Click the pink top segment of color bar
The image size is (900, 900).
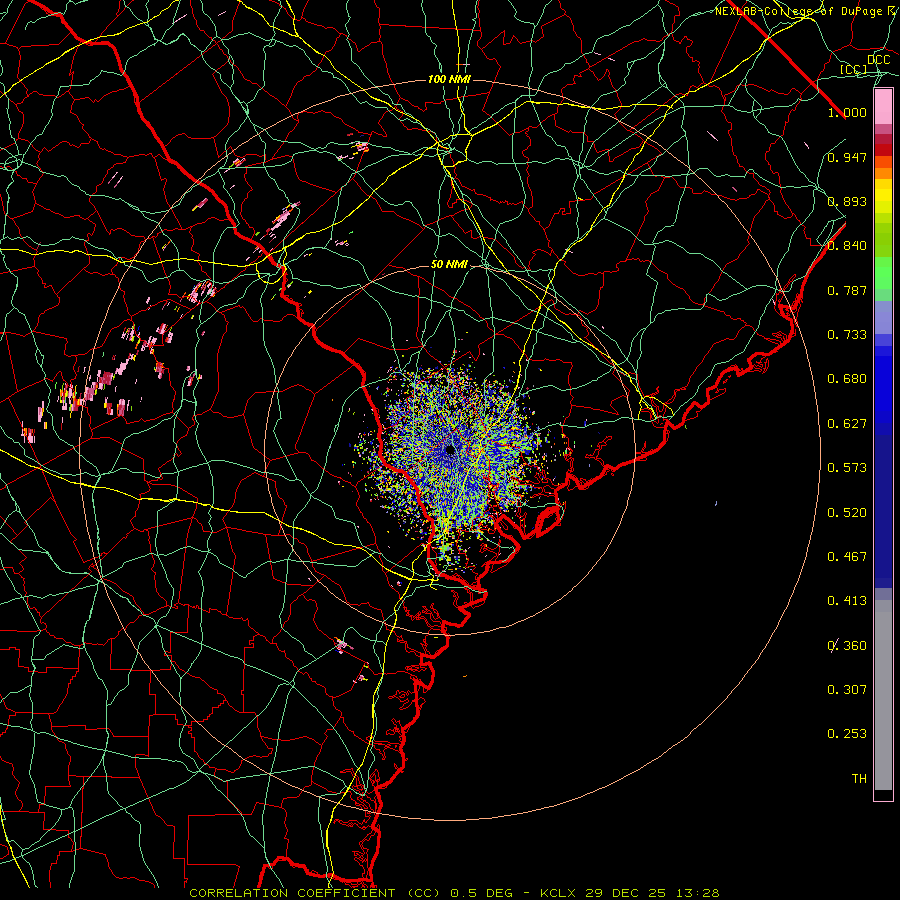pos(883,107)
